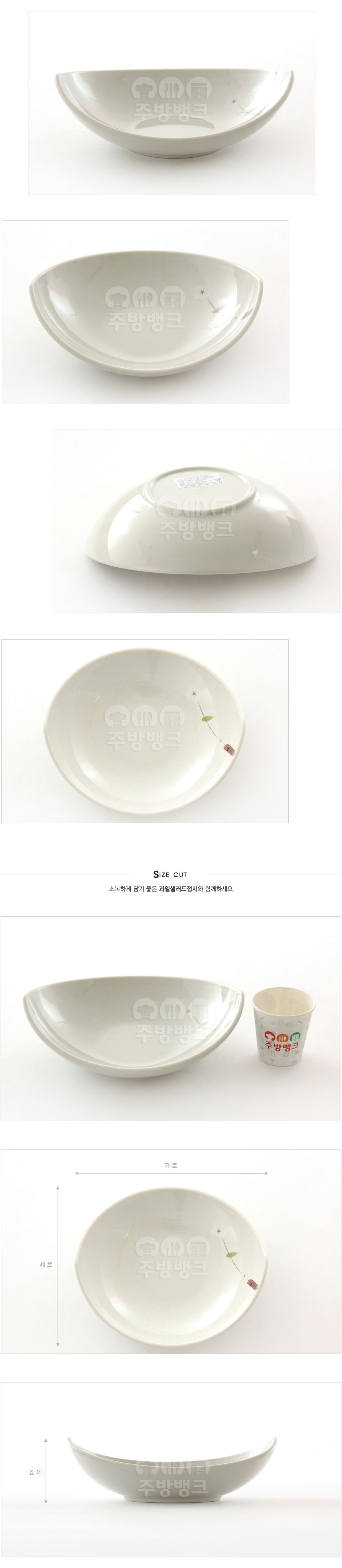This screenshot has width=342, height=1568.
Task: Click the 과일샐러드접시 bold text
Action: [178, 889]
